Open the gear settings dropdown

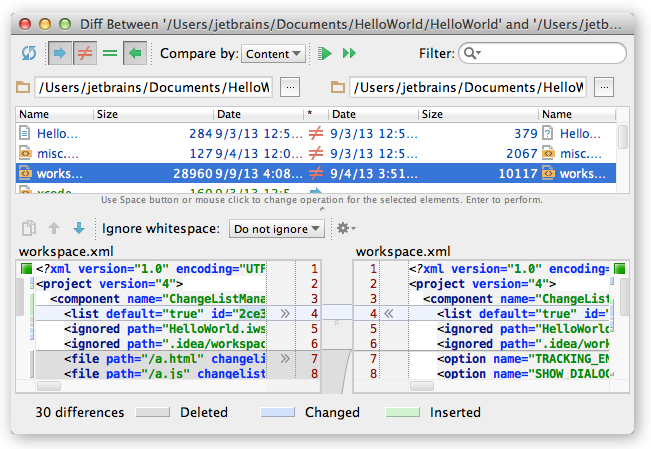coord(346,228)
